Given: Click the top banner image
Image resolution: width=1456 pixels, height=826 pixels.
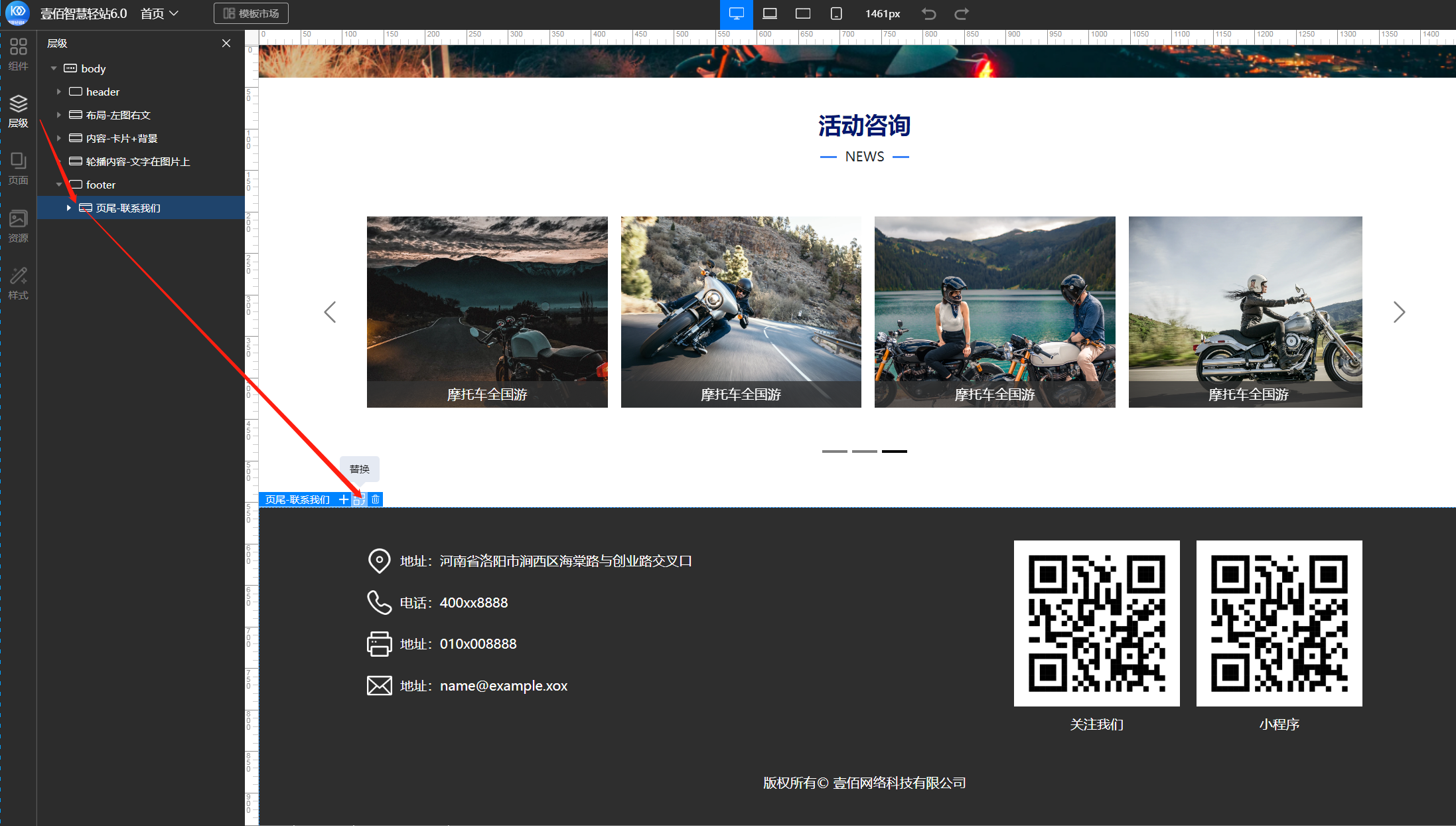Looking at the screenshot, I should pos(857,61).
